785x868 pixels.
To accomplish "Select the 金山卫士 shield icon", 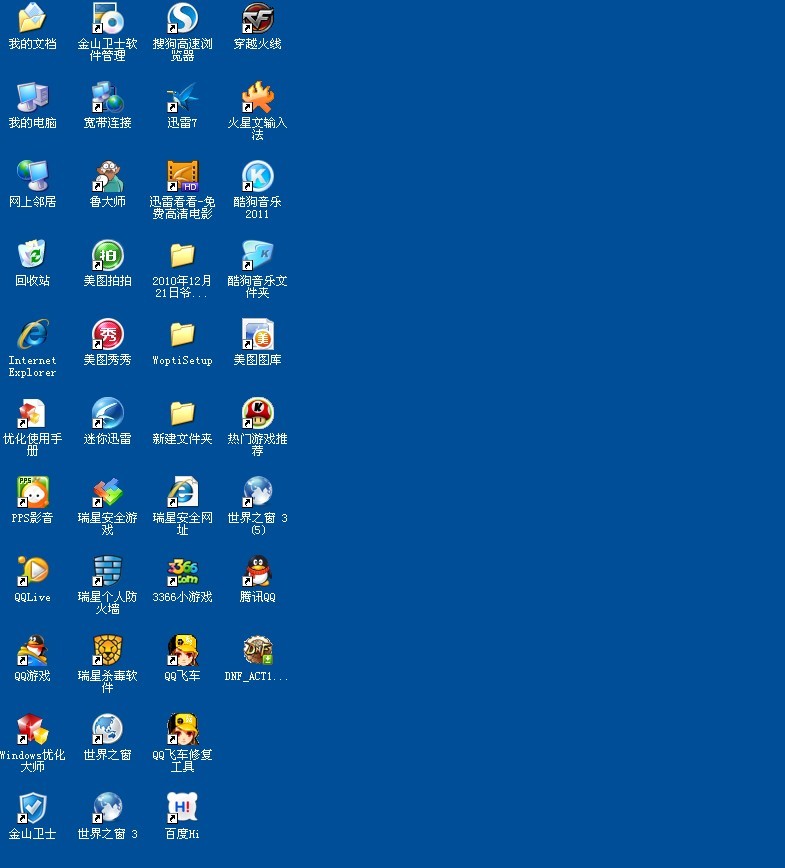I will pyautogui.click(x=32, y=808).
